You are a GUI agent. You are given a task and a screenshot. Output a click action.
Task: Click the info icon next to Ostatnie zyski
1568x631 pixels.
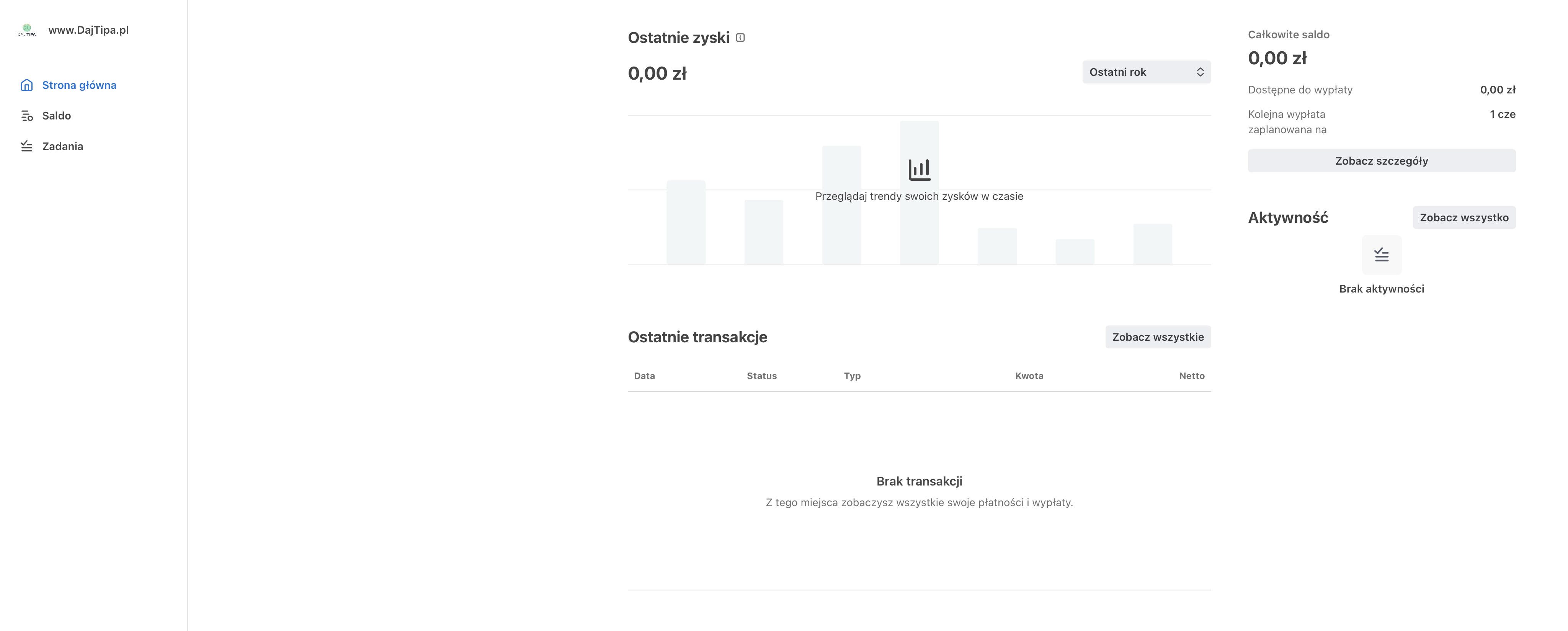click(740, 38)
